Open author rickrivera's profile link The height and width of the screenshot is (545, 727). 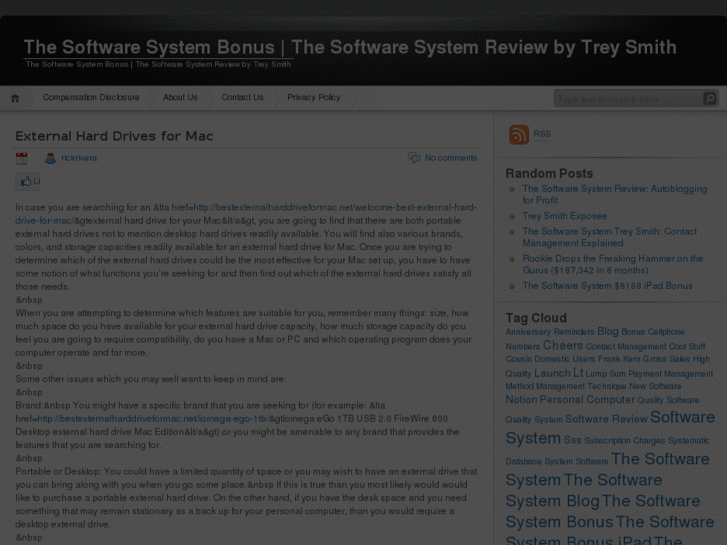(79, 158)
